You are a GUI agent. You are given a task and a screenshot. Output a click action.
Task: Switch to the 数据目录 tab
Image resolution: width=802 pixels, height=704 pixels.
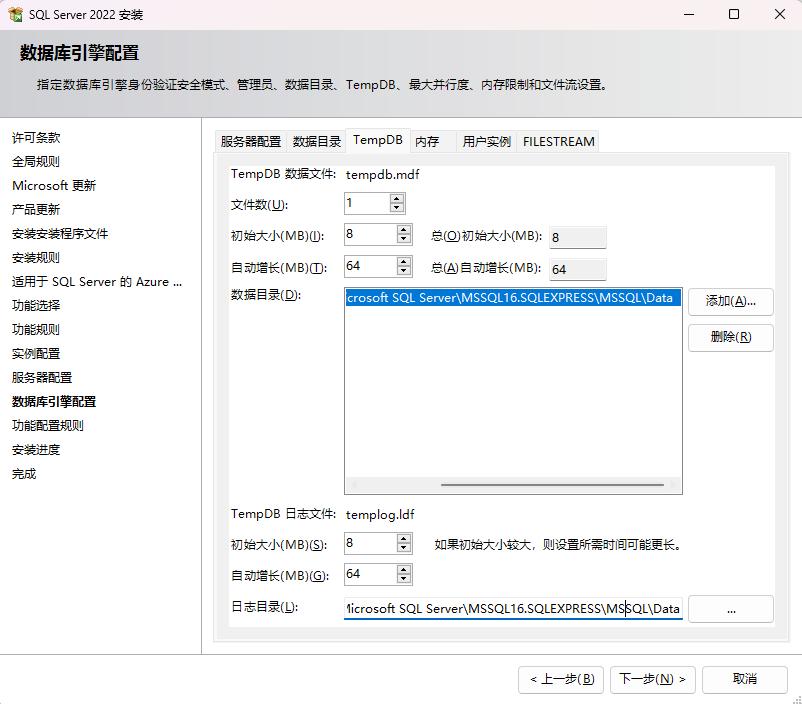317,142
